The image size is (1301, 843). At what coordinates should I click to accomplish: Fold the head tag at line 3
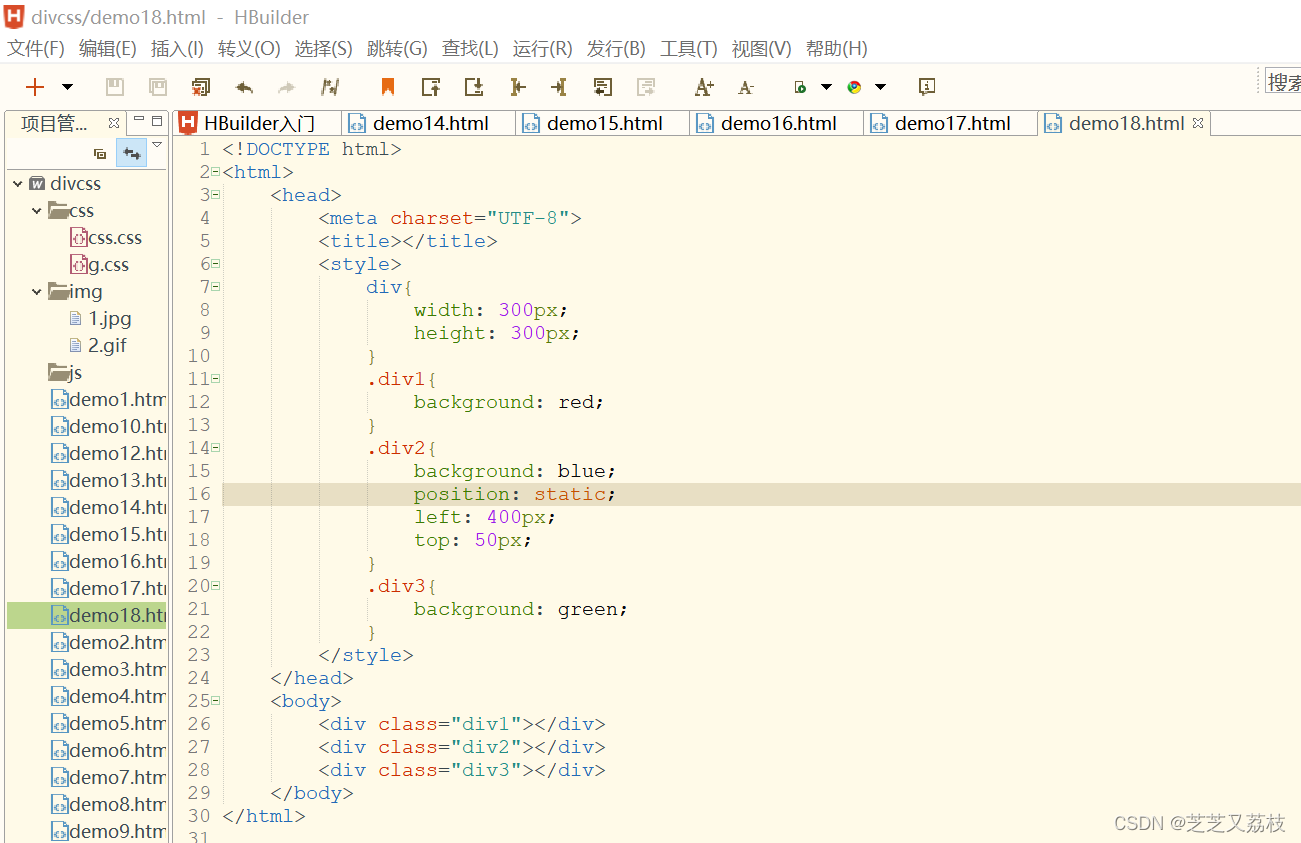pyautogui.click(x=215, y=195)
